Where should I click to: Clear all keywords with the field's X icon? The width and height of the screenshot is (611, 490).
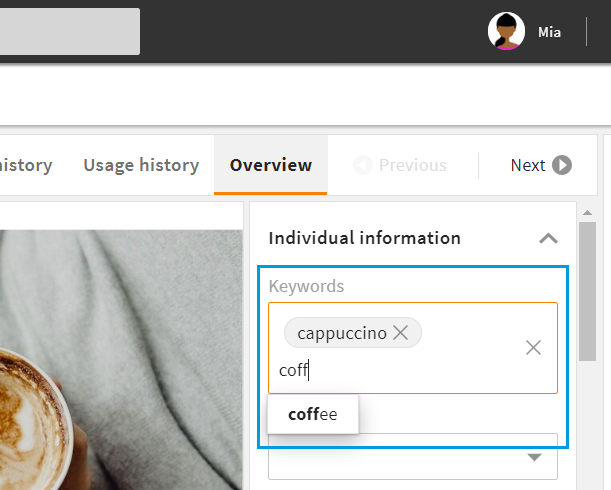tap(533, 347)
